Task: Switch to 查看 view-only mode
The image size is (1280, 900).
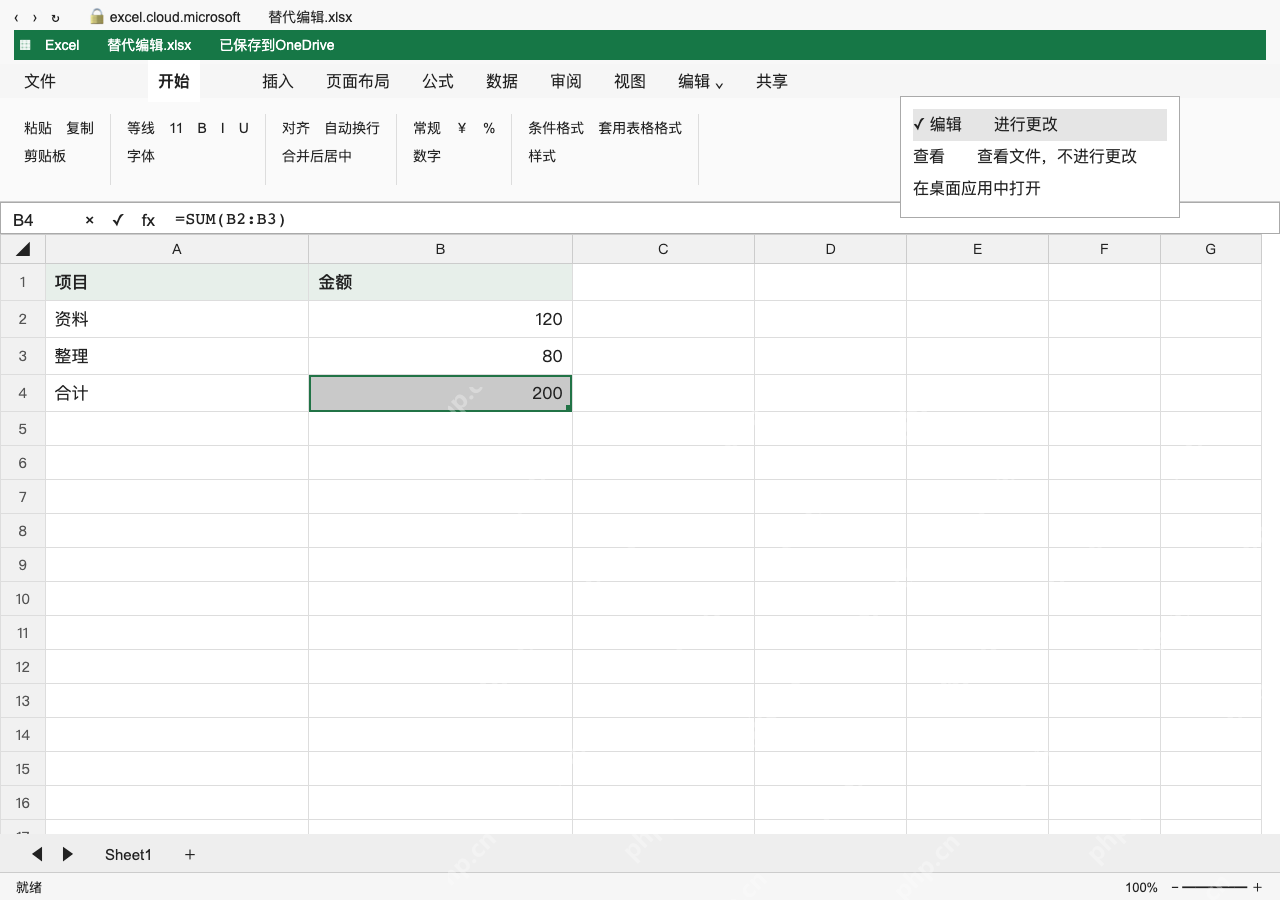Action: pos(1039,157)
